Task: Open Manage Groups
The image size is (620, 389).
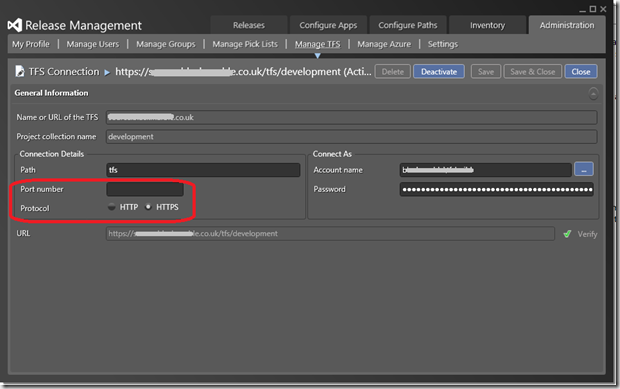Action: 166,44
